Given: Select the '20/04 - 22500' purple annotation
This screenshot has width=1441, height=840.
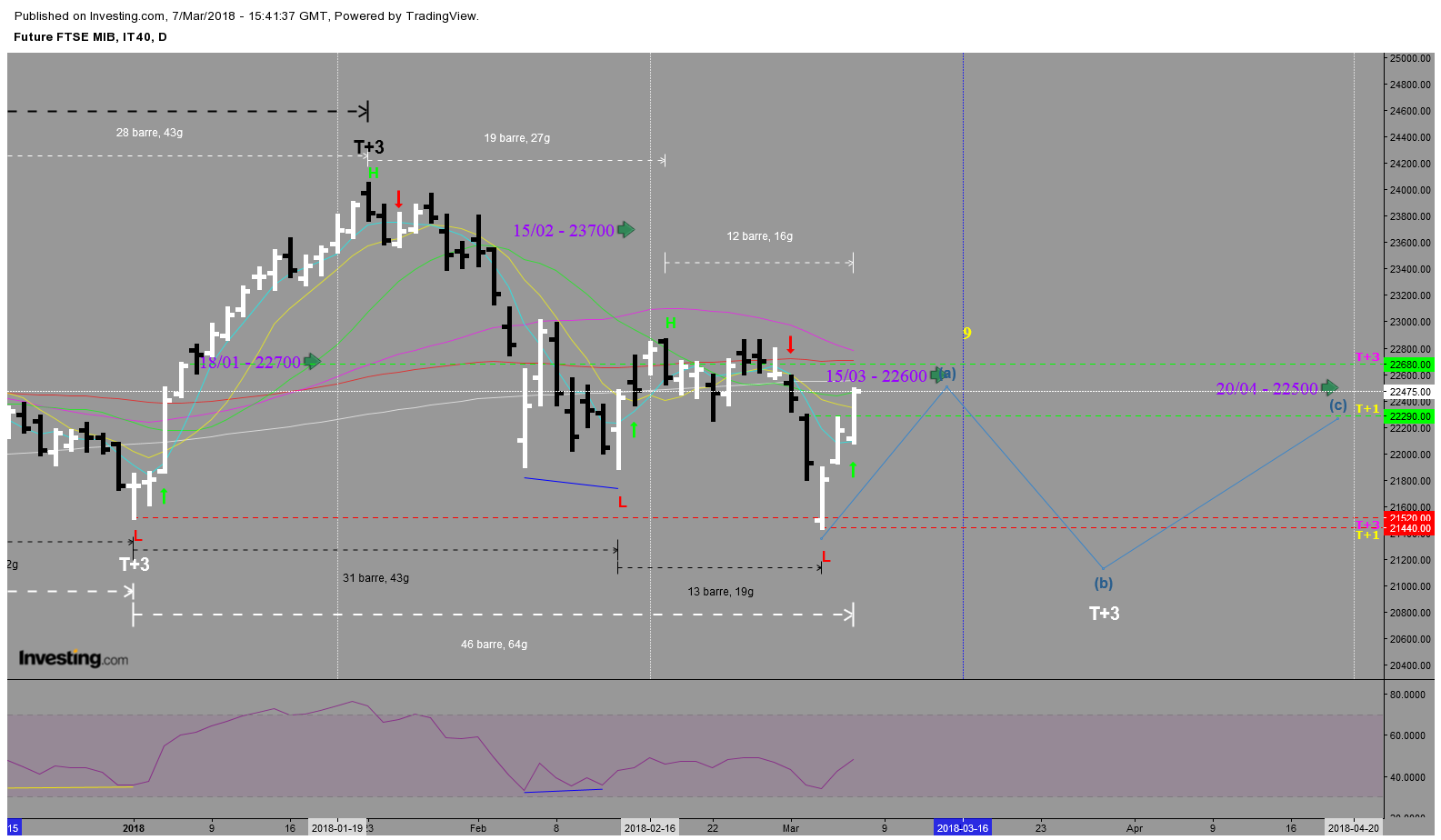Looking at the screenshot, I should tap(1267, 389).
